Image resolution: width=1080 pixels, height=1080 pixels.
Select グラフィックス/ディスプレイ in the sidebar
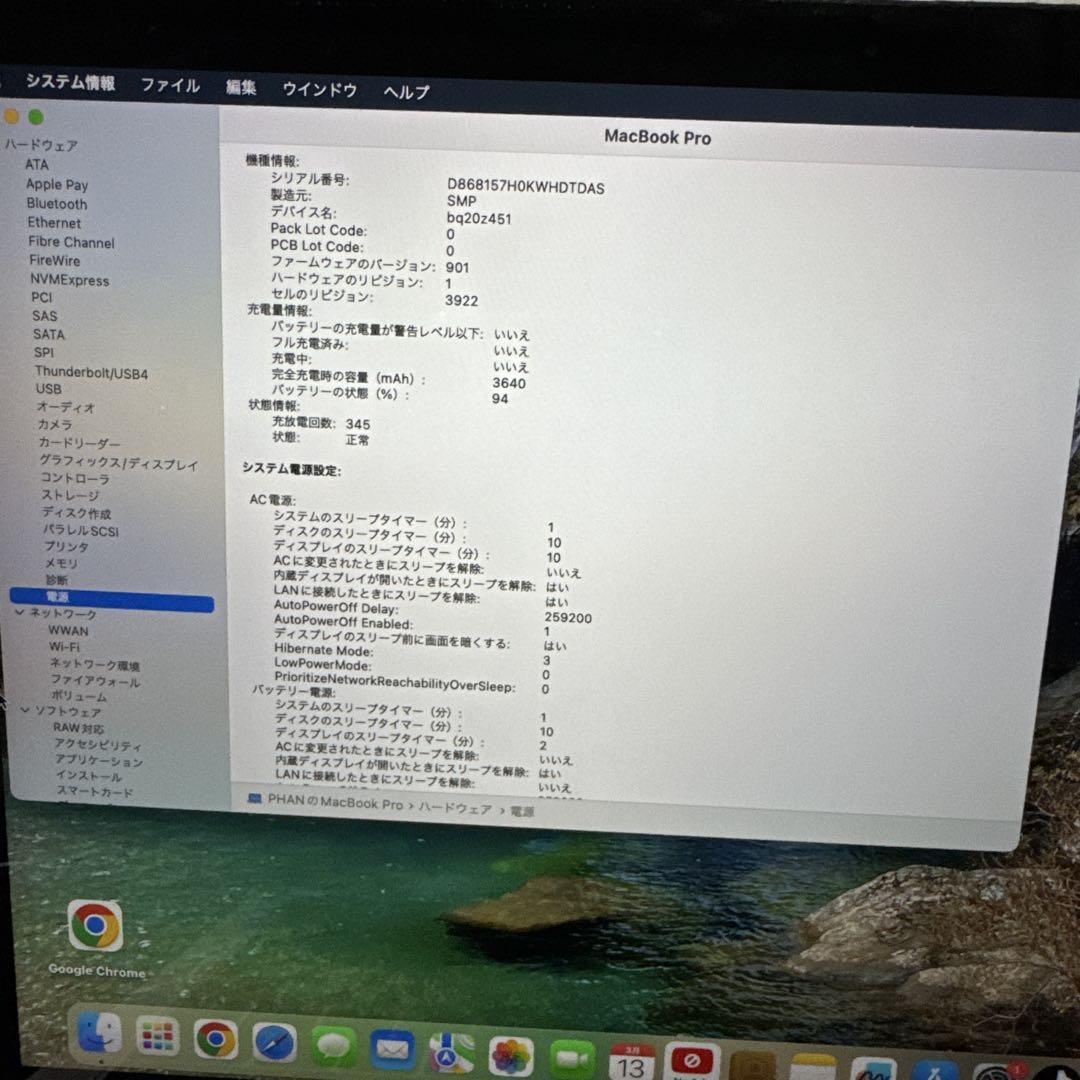point(119,463)
